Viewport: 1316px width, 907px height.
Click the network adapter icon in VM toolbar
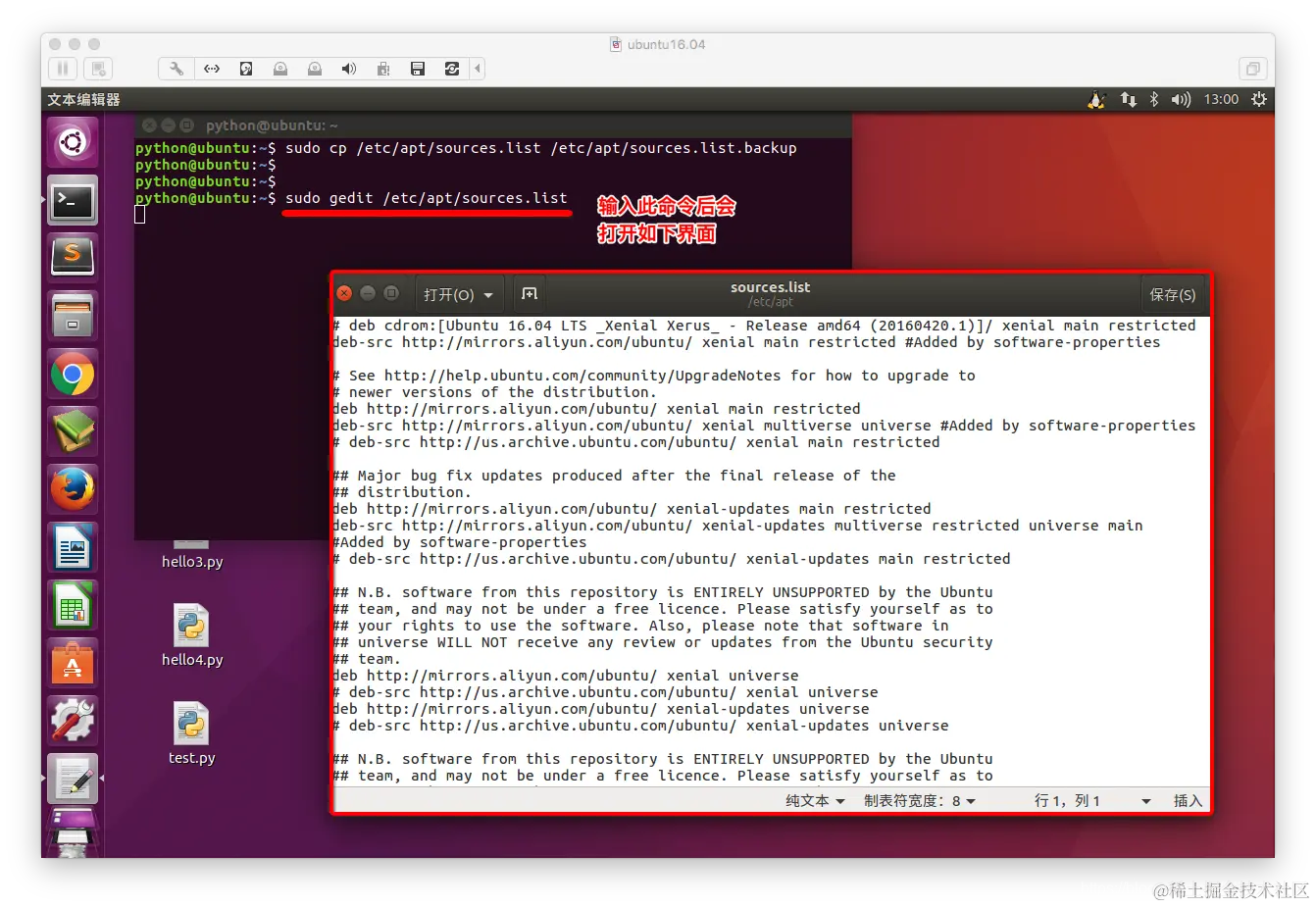(x=212, y=69)
